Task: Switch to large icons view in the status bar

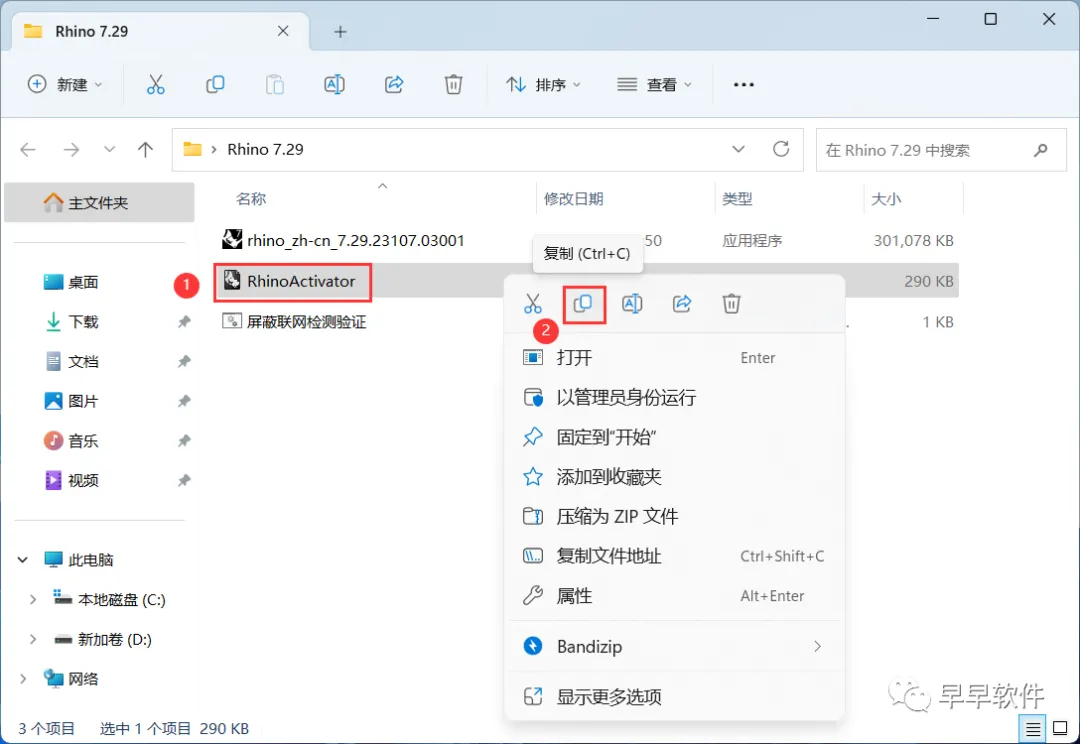Action: click(x=1061, y=728)
